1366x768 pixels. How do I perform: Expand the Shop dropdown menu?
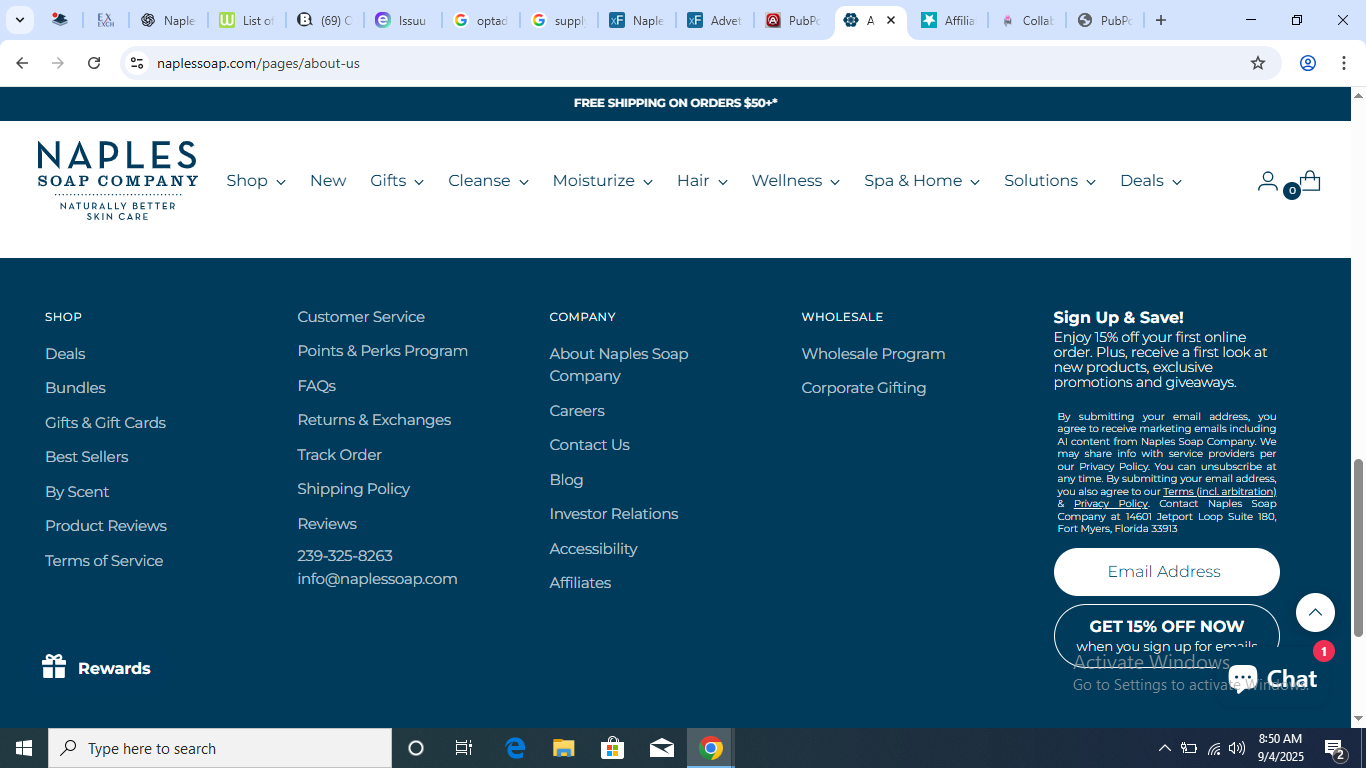tap(256, 181)
